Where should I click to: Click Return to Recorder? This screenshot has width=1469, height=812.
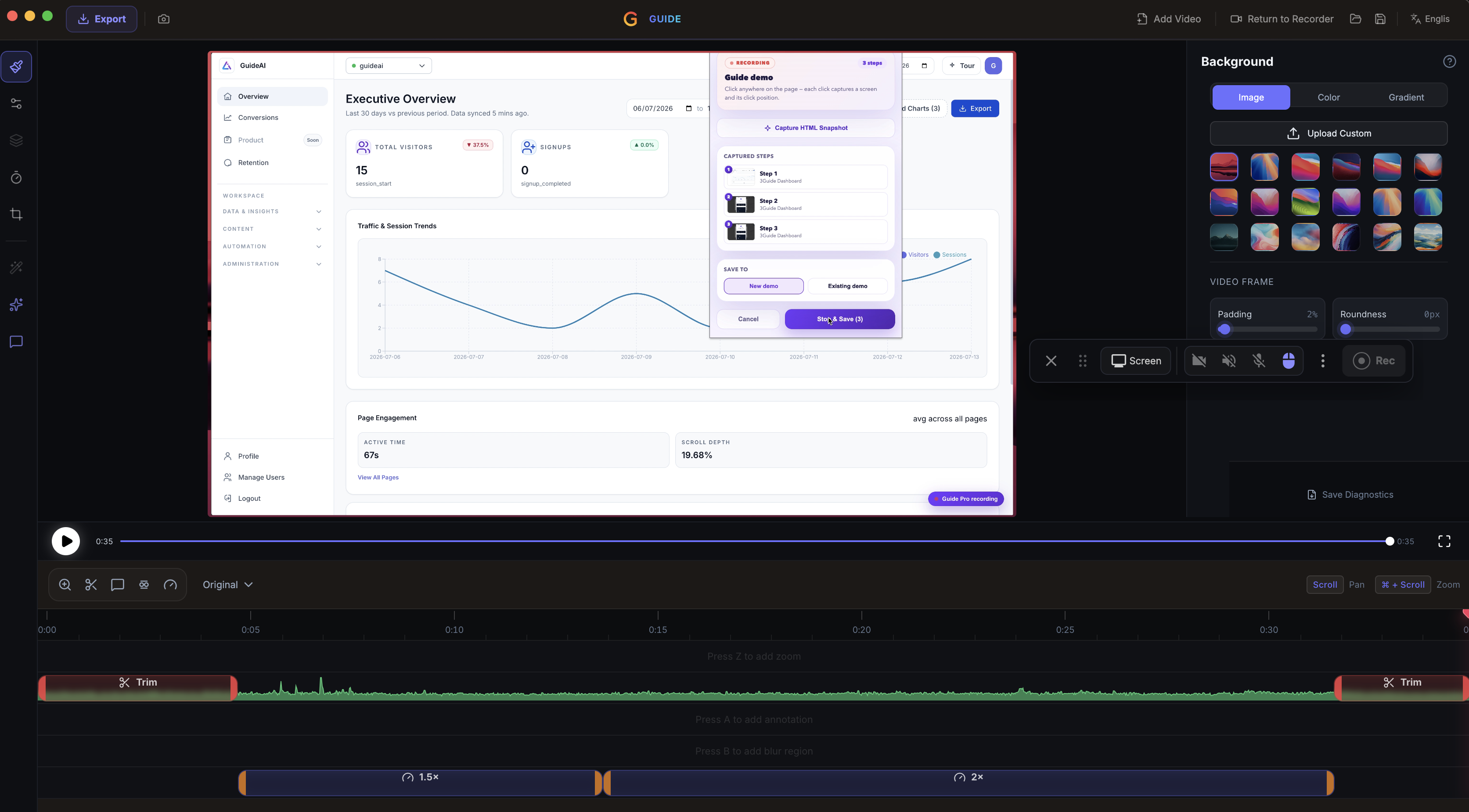pyautogui.click(x=1282, y=19)
